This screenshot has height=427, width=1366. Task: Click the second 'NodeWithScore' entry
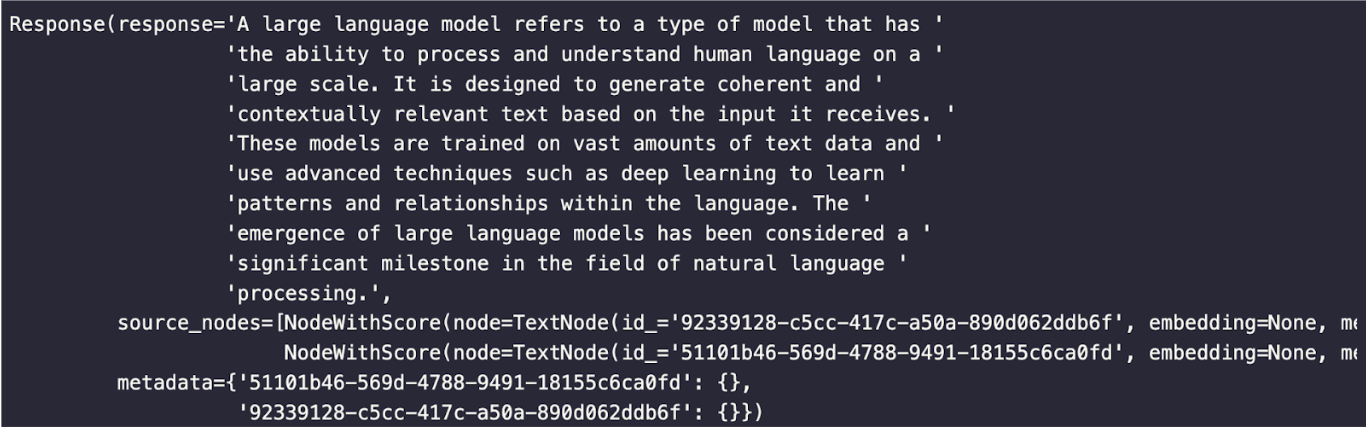coord(361,353)
